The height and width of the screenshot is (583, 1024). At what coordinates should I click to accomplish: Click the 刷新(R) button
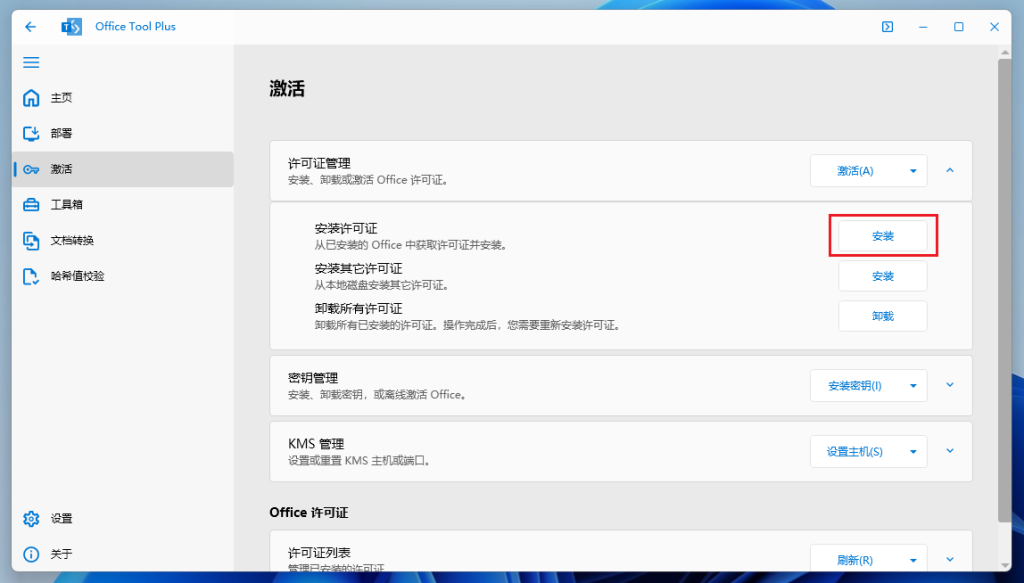(x=855, y=559)
